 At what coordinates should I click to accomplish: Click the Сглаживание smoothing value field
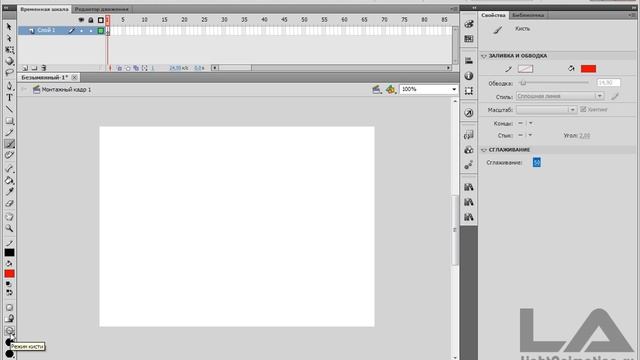[x=536, y=162]
